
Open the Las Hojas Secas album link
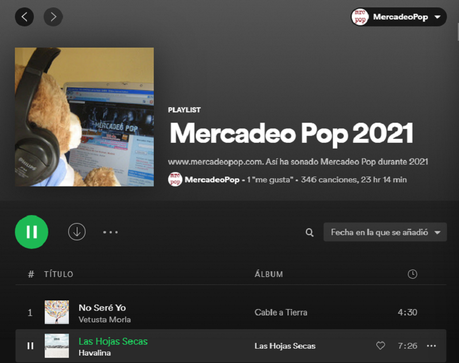point(285,346)
